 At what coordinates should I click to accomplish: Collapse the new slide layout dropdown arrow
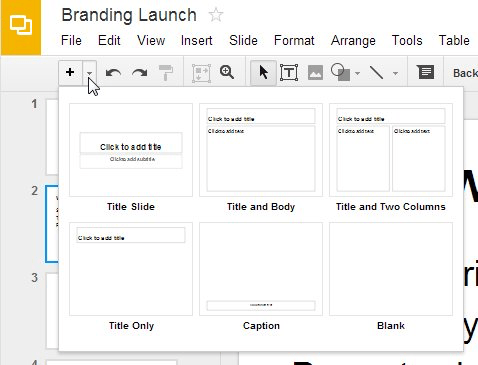tap(89, 72)
